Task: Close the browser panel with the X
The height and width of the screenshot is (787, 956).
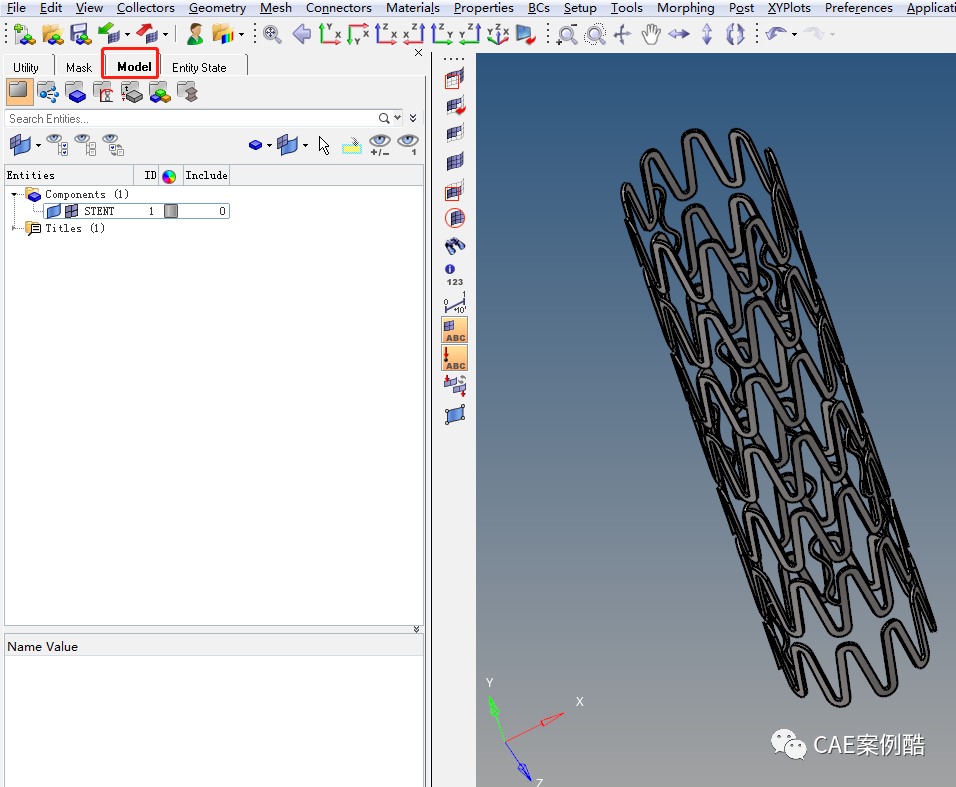Action: 418,53
